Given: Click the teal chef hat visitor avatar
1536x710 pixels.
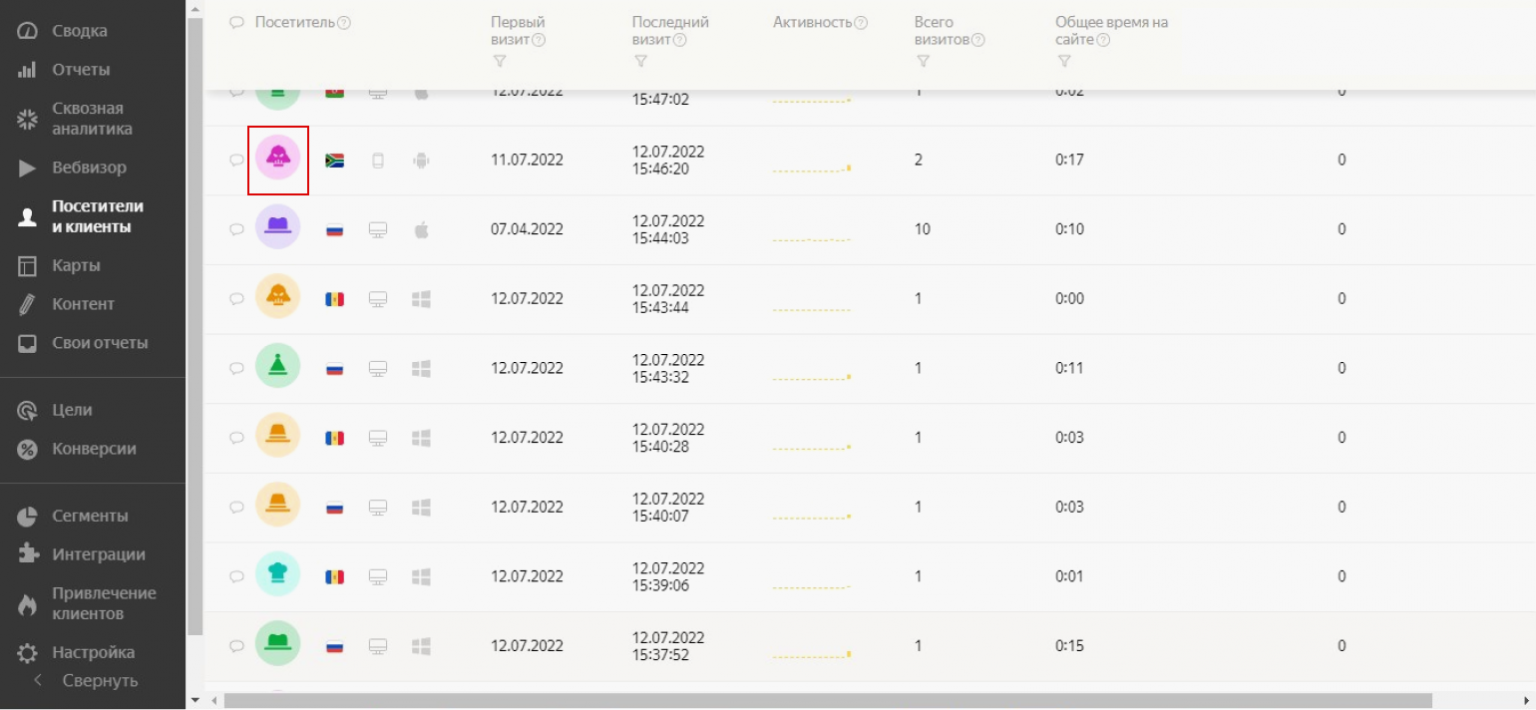Looking at the screenshot, I should coord(278,575).
